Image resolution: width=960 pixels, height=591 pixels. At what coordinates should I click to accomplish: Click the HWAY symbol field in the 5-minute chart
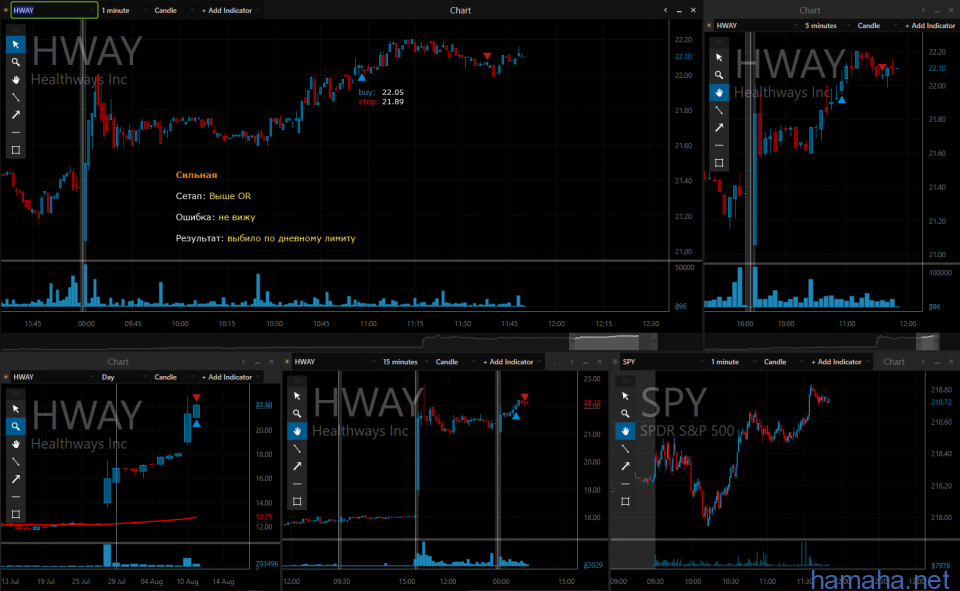[757, 26]
